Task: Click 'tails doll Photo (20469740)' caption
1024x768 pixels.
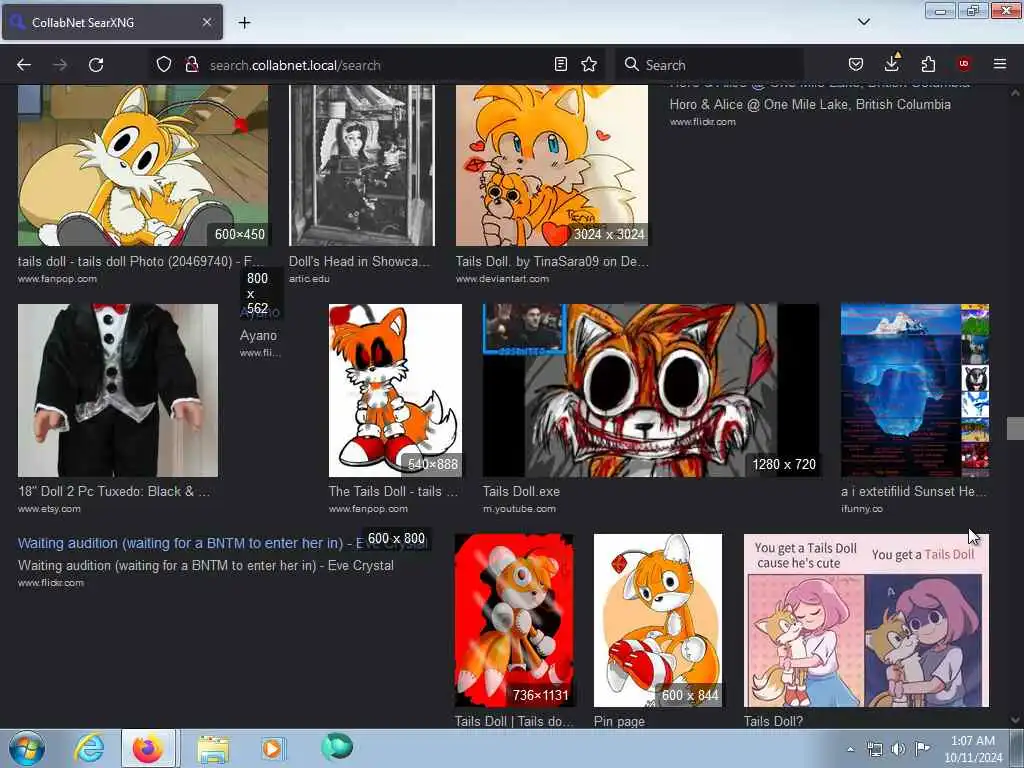Action: [x=141, y=261]
